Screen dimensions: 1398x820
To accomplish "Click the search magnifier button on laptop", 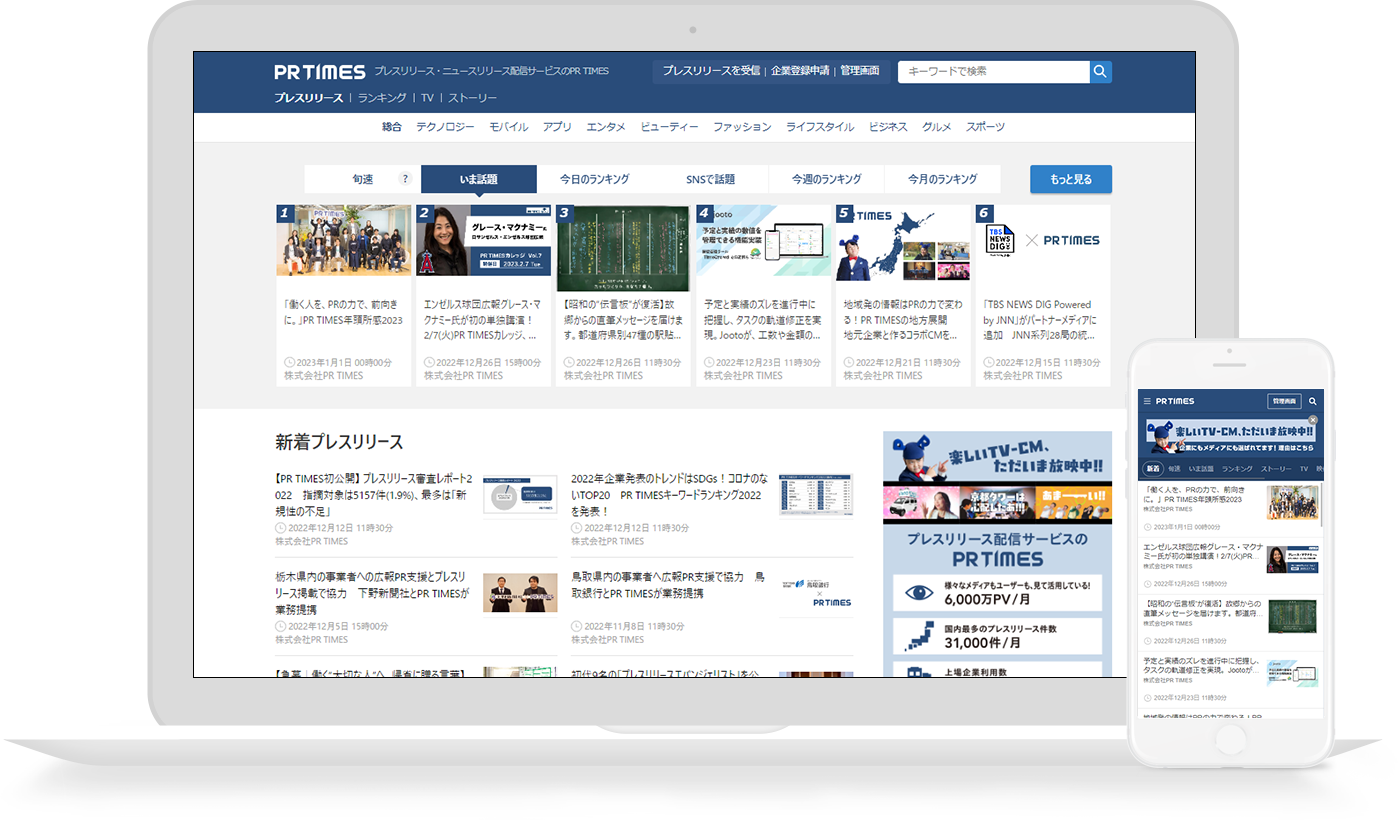I will [1100, 72].
